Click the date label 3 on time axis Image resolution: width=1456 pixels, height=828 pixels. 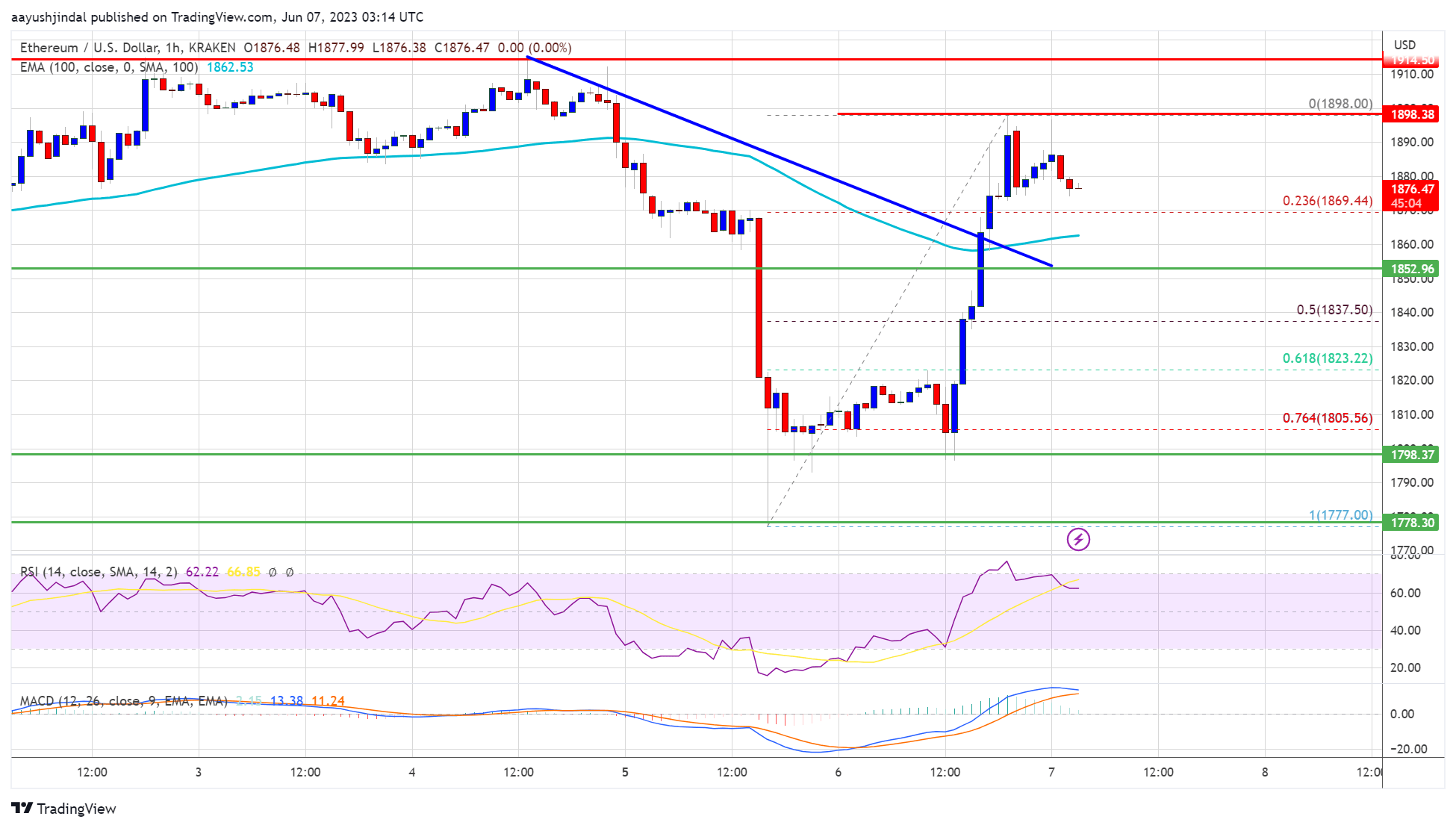coord(199,772)
